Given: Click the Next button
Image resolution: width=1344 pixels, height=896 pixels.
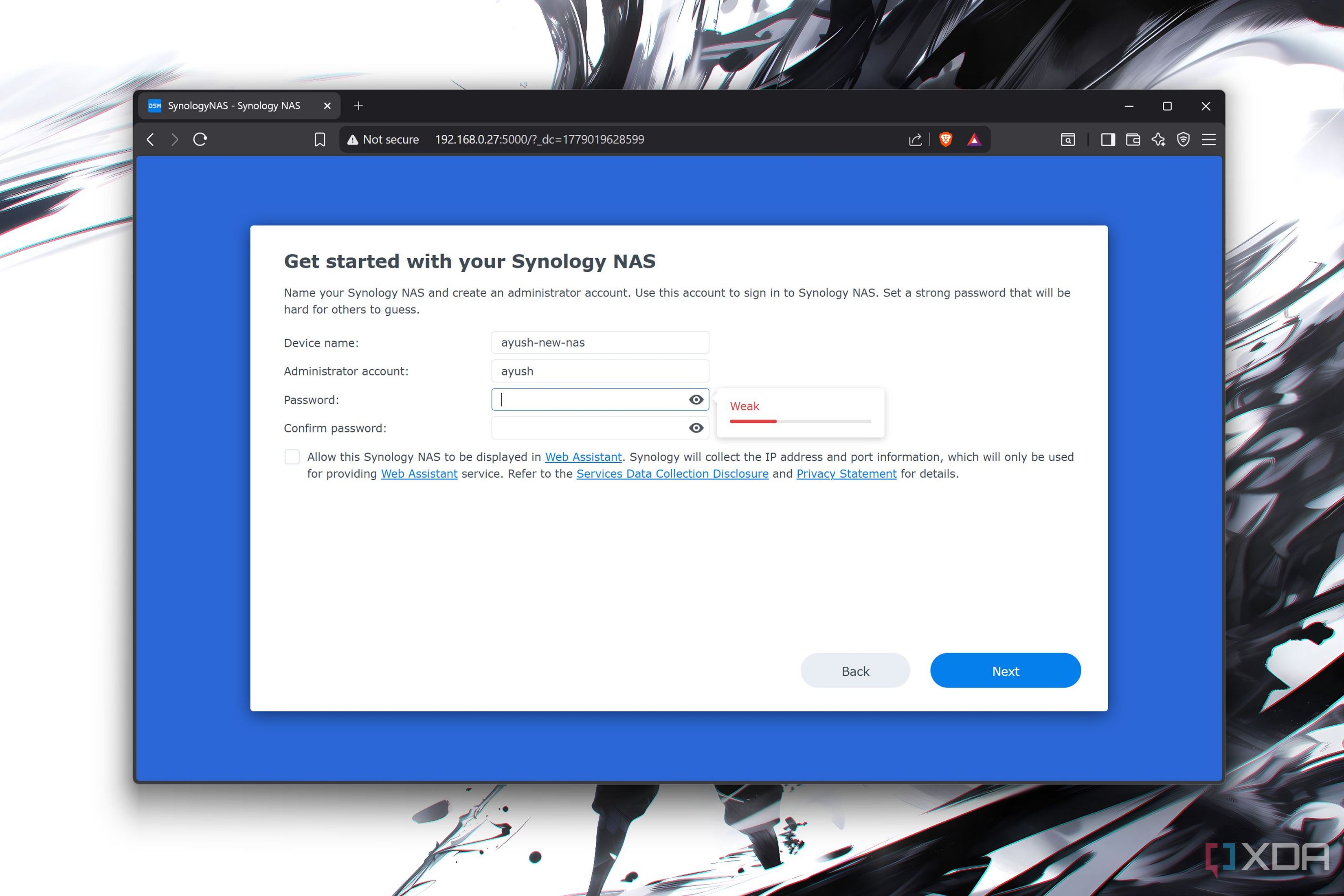Looking at the screenshot, I should (1005, 671).
